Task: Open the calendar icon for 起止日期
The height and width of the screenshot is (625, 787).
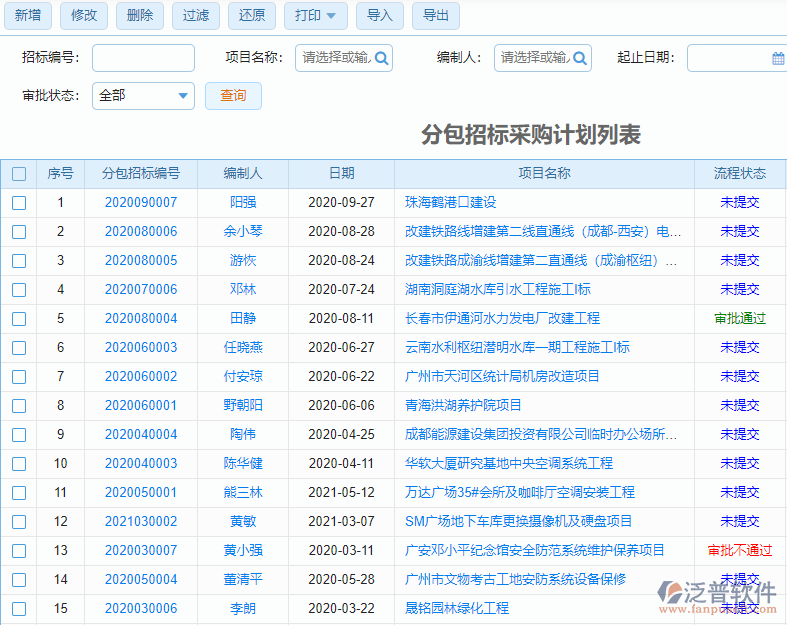Action: [x=778, y=58]
